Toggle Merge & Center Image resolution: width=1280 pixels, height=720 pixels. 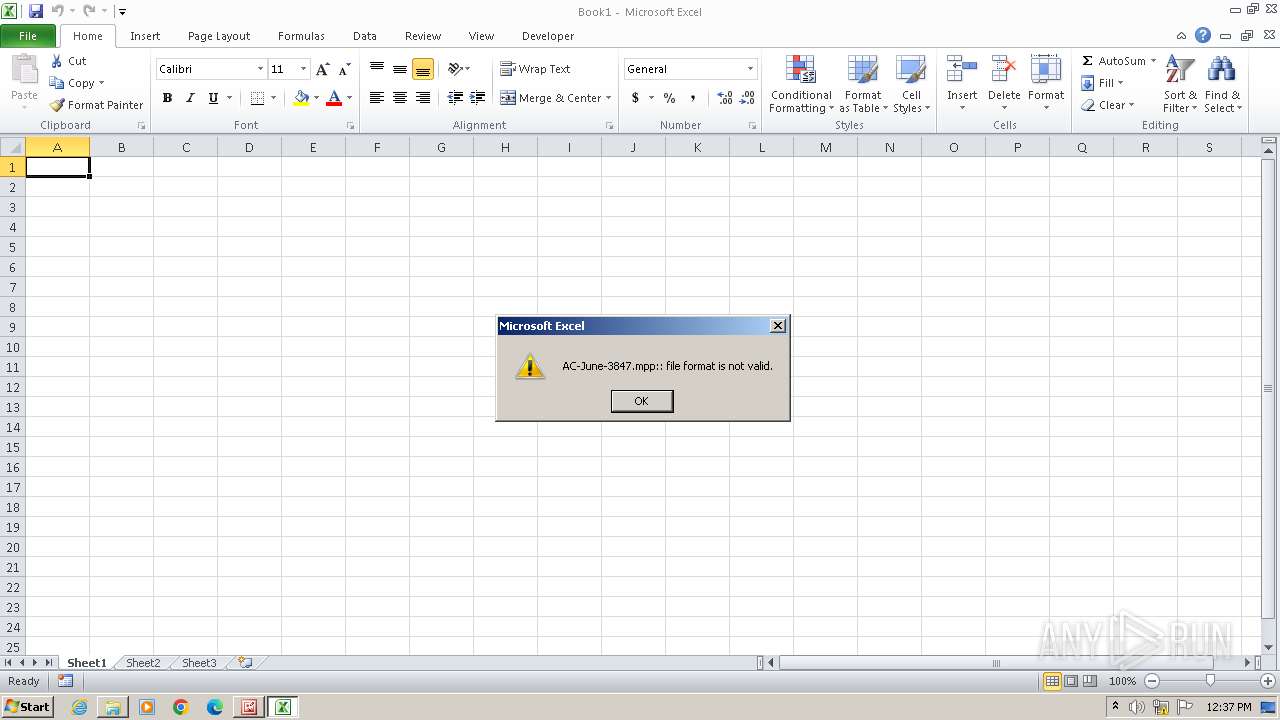tap(551, 98)
